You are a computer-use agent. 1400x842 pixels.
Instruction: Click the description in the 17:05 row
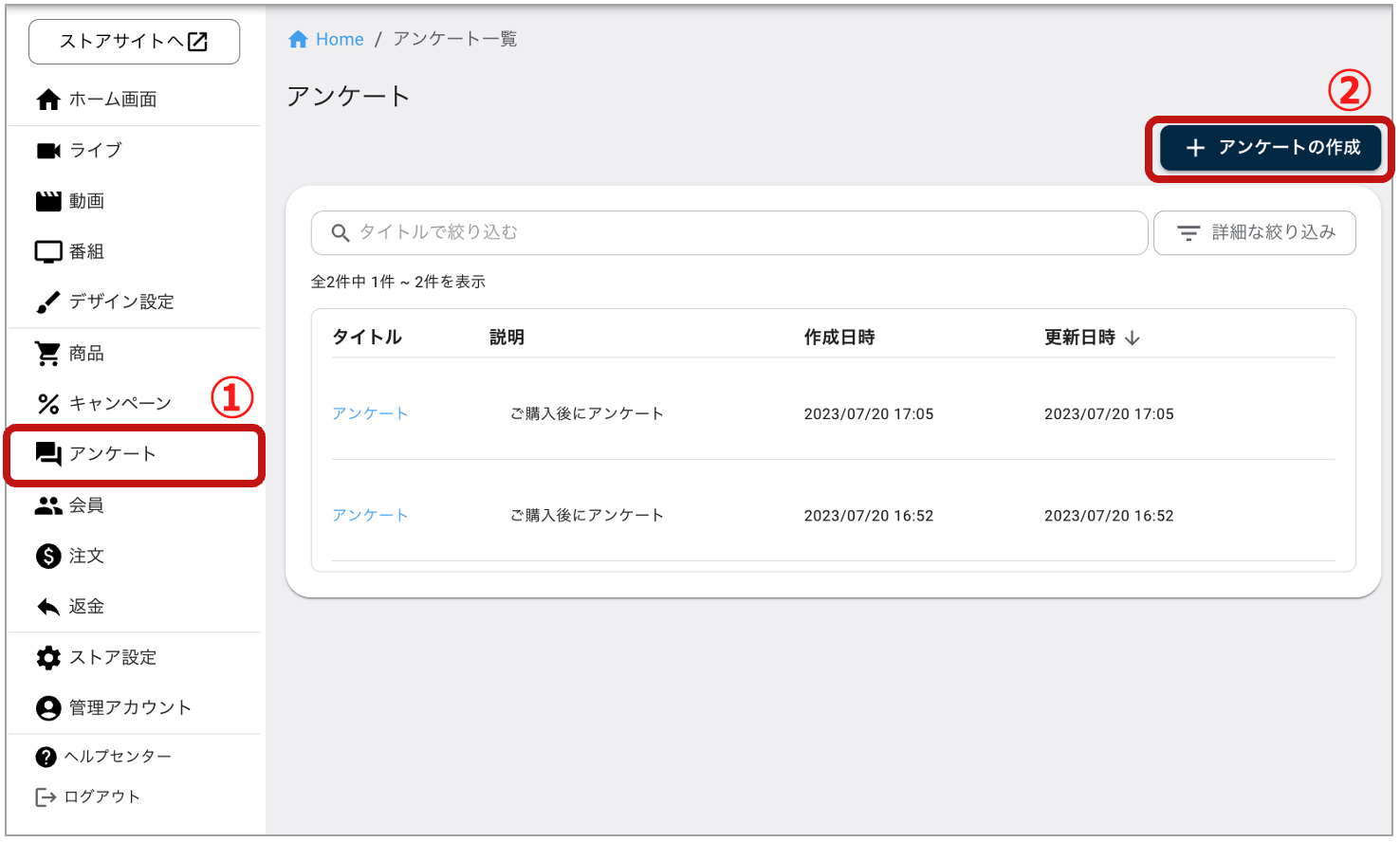[x=587, y=413]
